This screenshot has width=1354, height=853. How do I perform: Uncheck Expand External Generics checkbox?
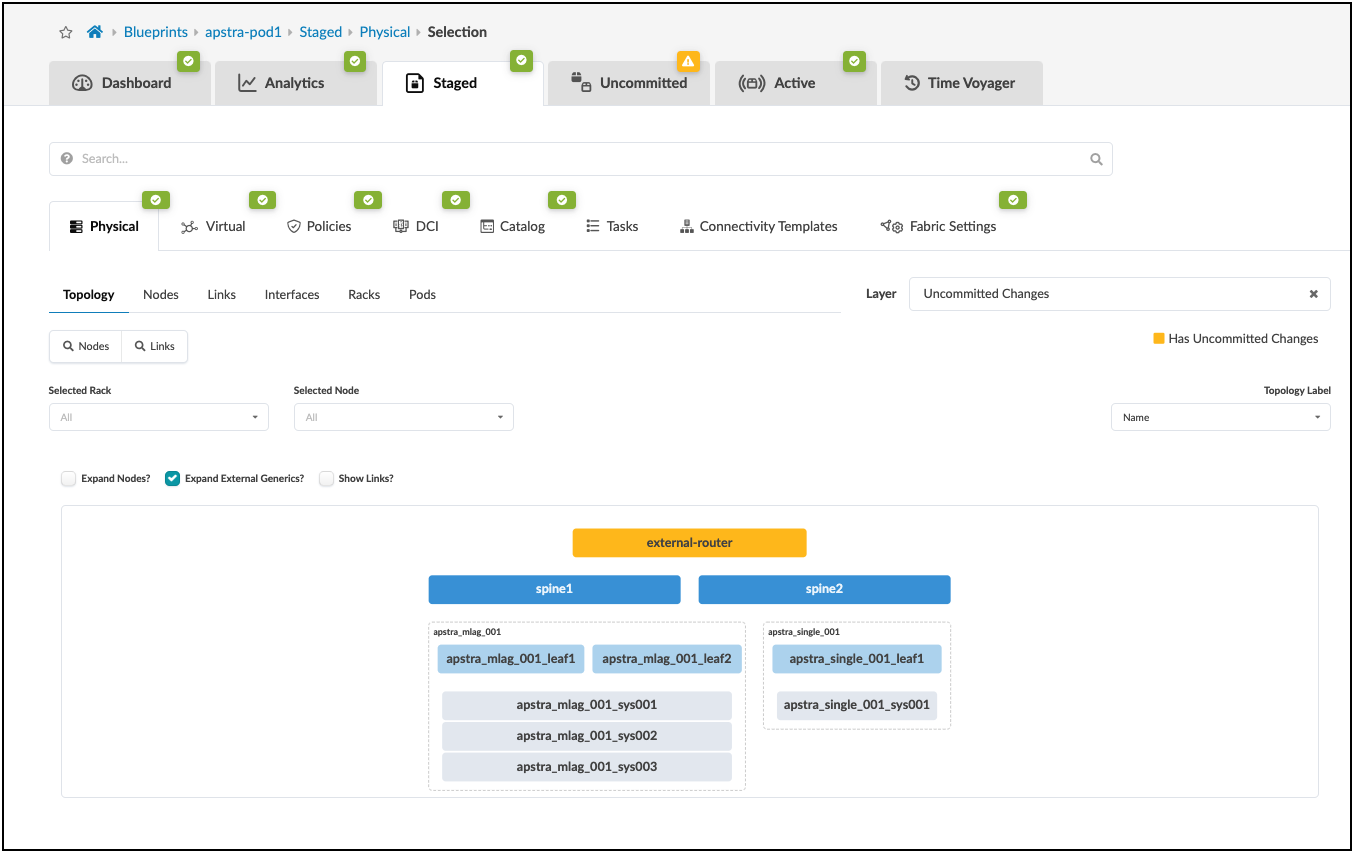tap(173, 479)
